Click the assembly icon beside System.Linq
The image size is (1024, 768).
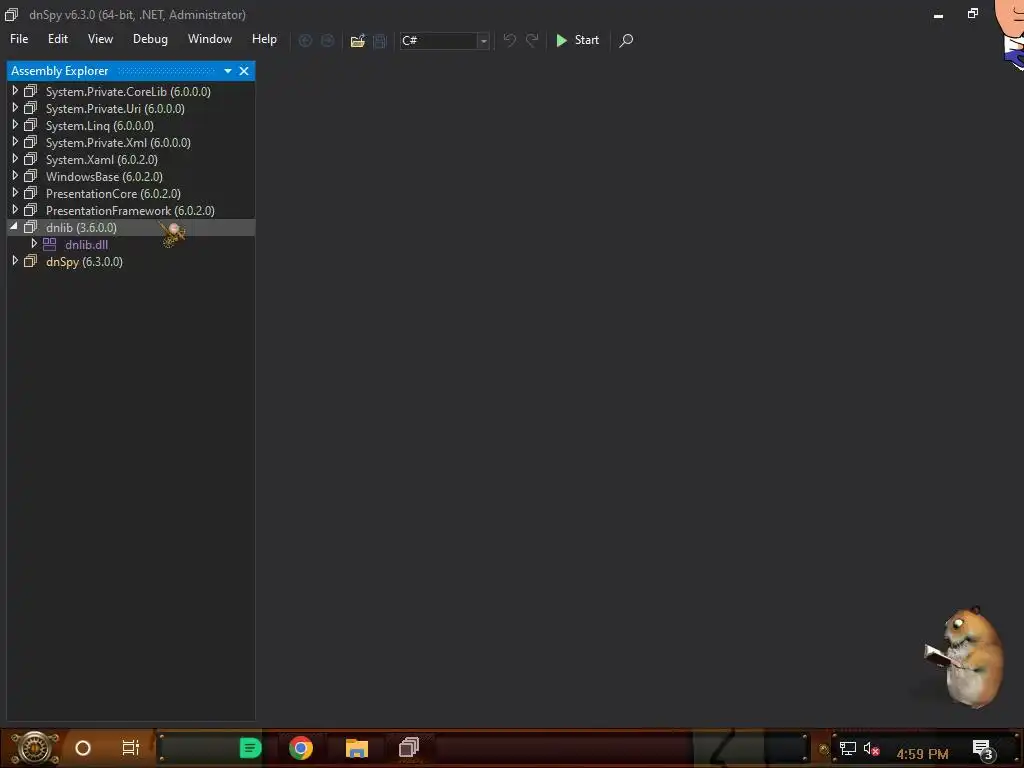(31, 125)
